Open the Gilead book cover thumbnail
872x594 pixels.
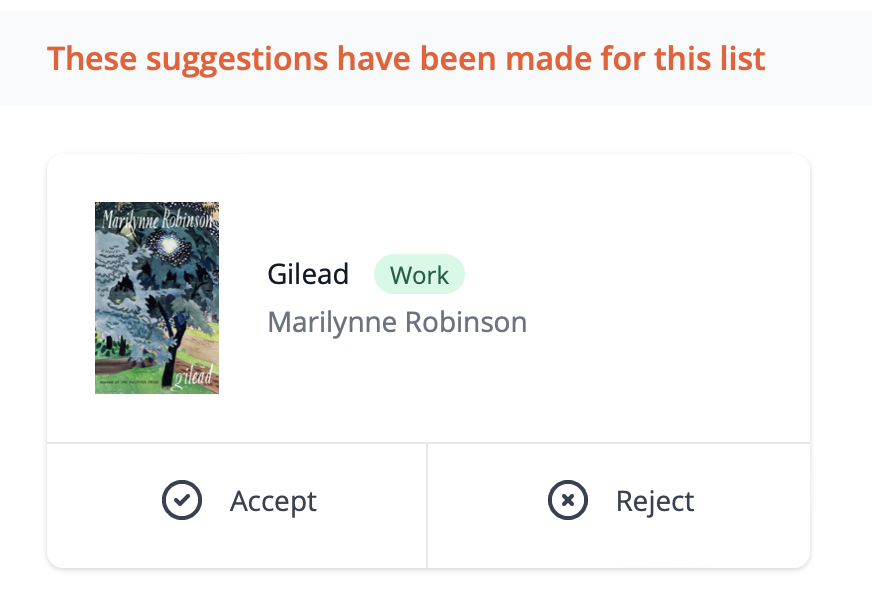pos(157,298)
